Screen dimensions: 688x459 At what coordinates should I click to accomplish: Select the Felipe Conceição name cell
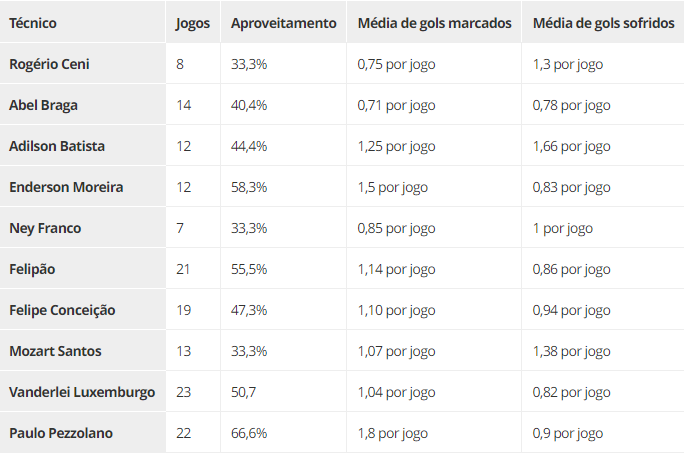coord(62,310)
